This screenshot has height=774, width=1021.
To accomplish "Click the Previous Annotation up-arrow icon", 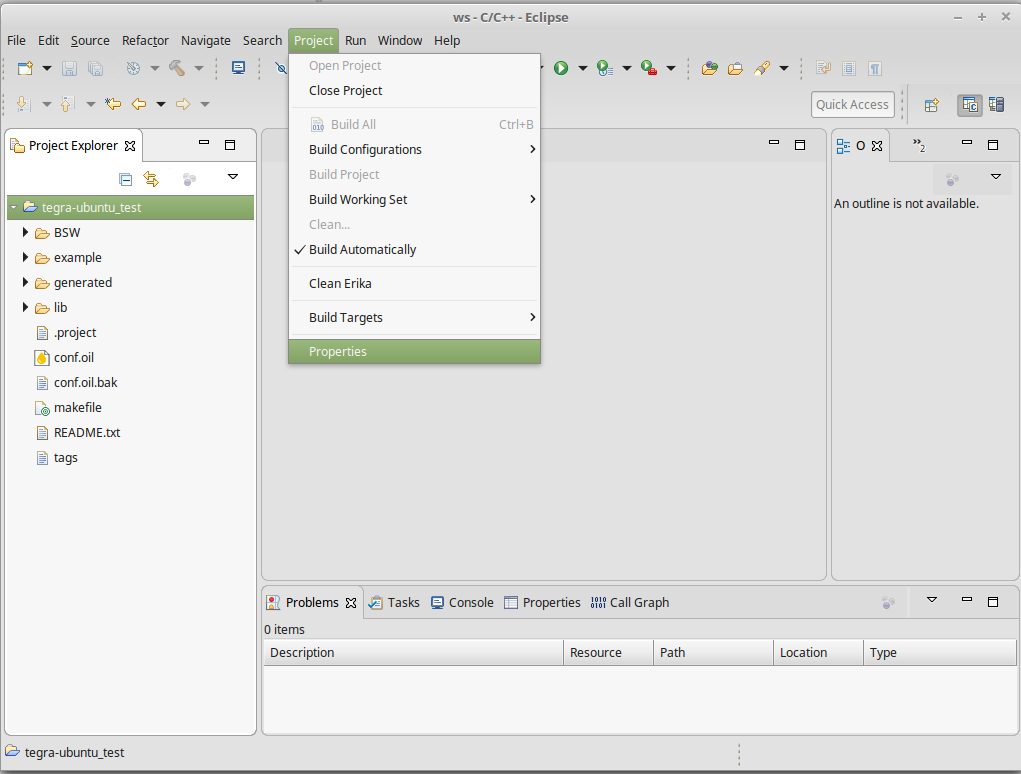I will (x=68, y=104).
